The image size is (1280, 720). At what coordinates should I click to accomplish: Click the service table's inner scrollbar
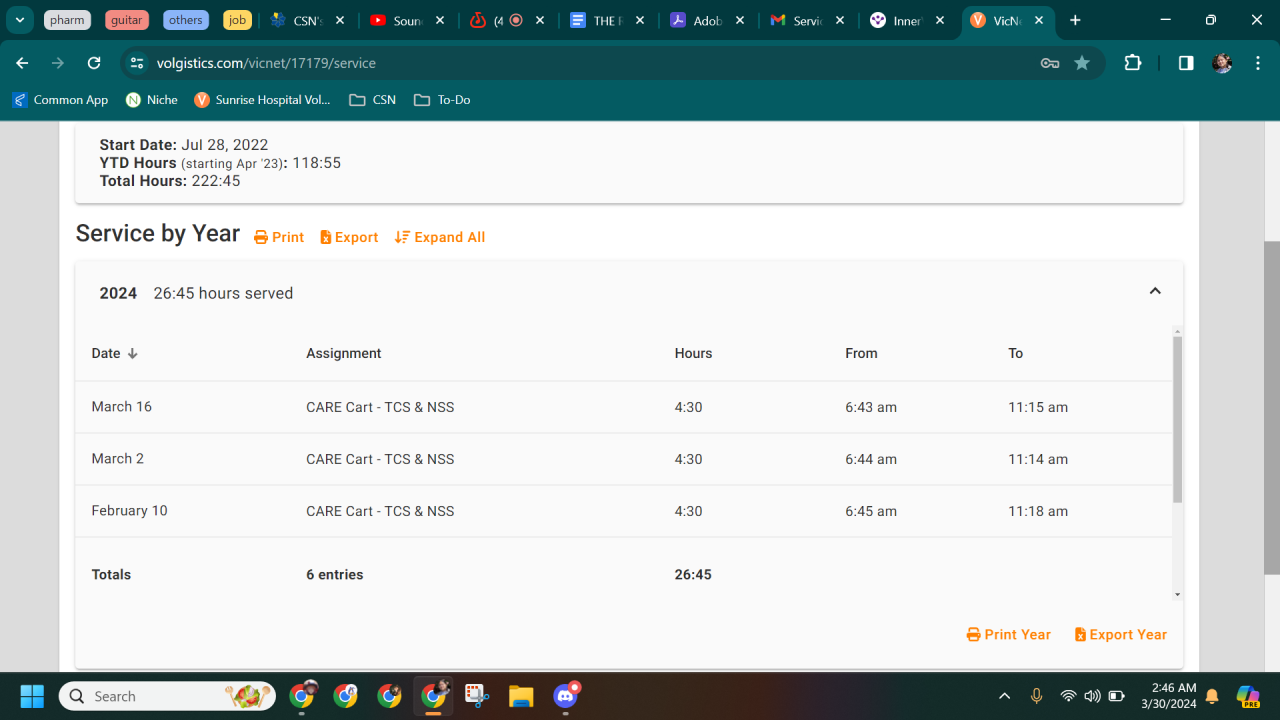point(1177,420)
